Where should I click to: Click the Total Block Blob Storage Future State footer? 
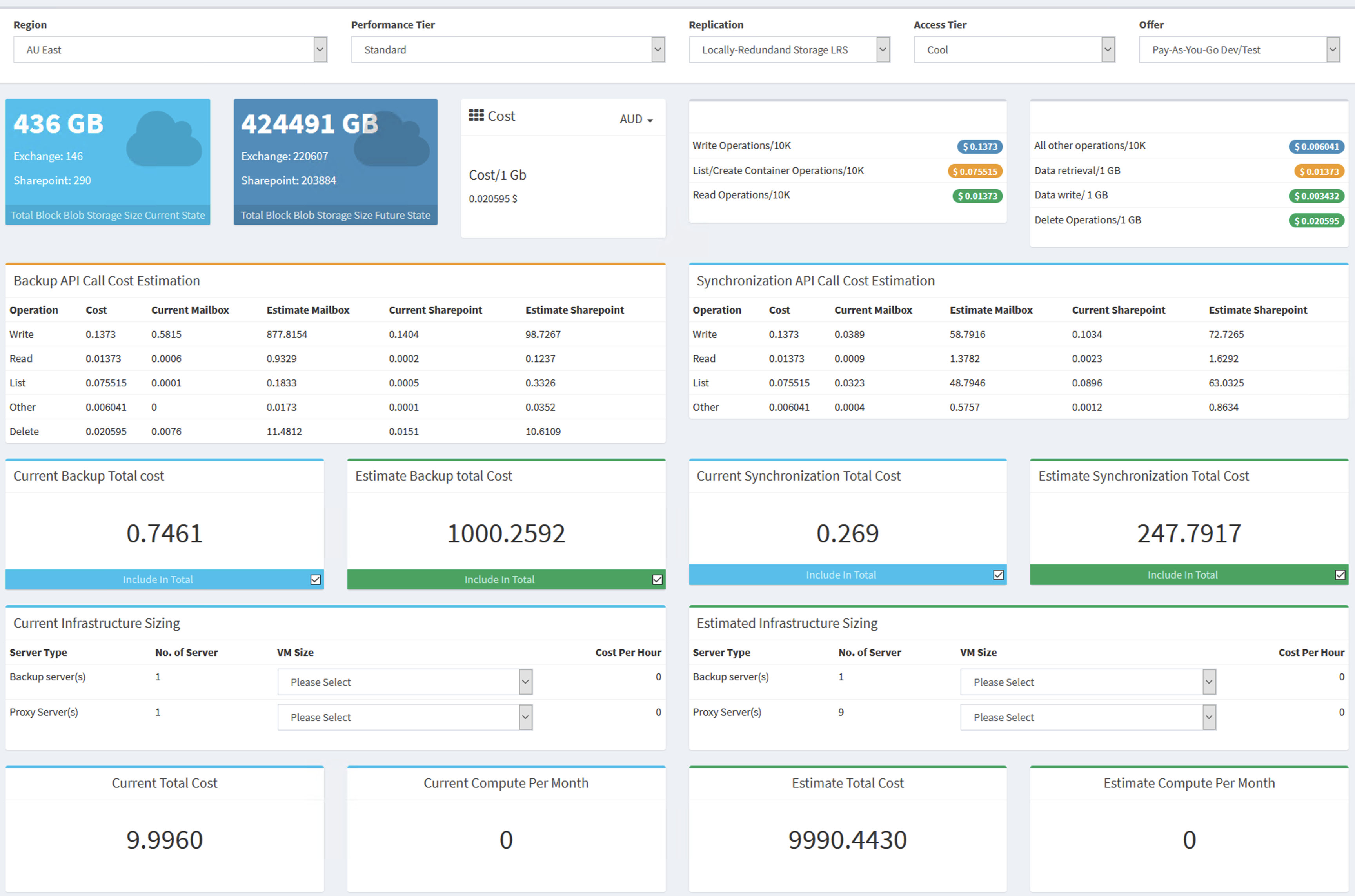pos(336,215)
